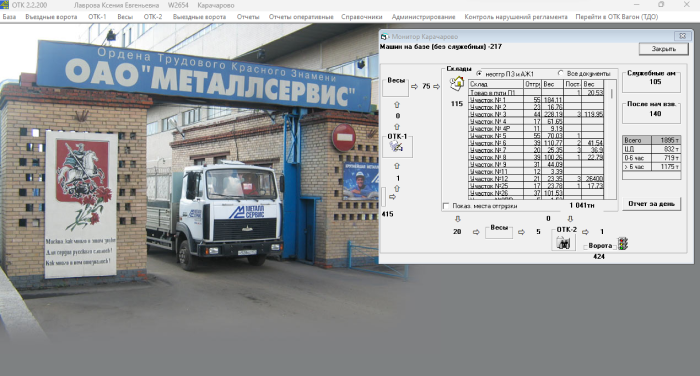The width and height of the screenshot is (700, 376).
Task: Open the База menu
Action: pos(9,17)
